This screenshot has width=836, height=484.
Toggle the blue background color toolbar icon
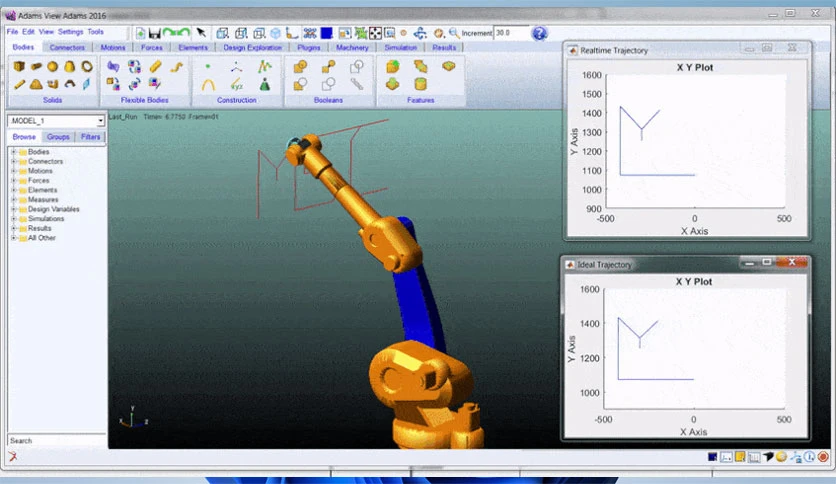[326, 33]
